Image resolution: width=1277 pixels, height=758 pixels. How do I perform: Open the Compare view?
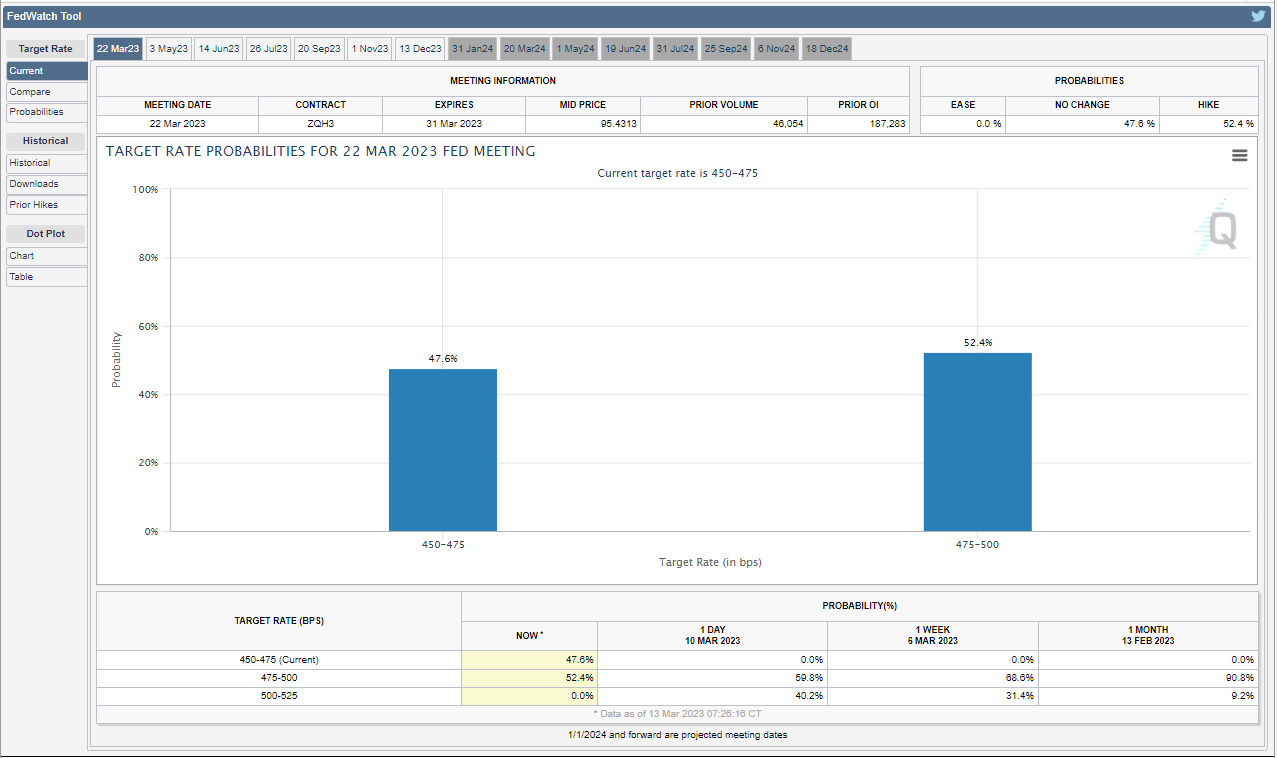click(x=47, y=92)
